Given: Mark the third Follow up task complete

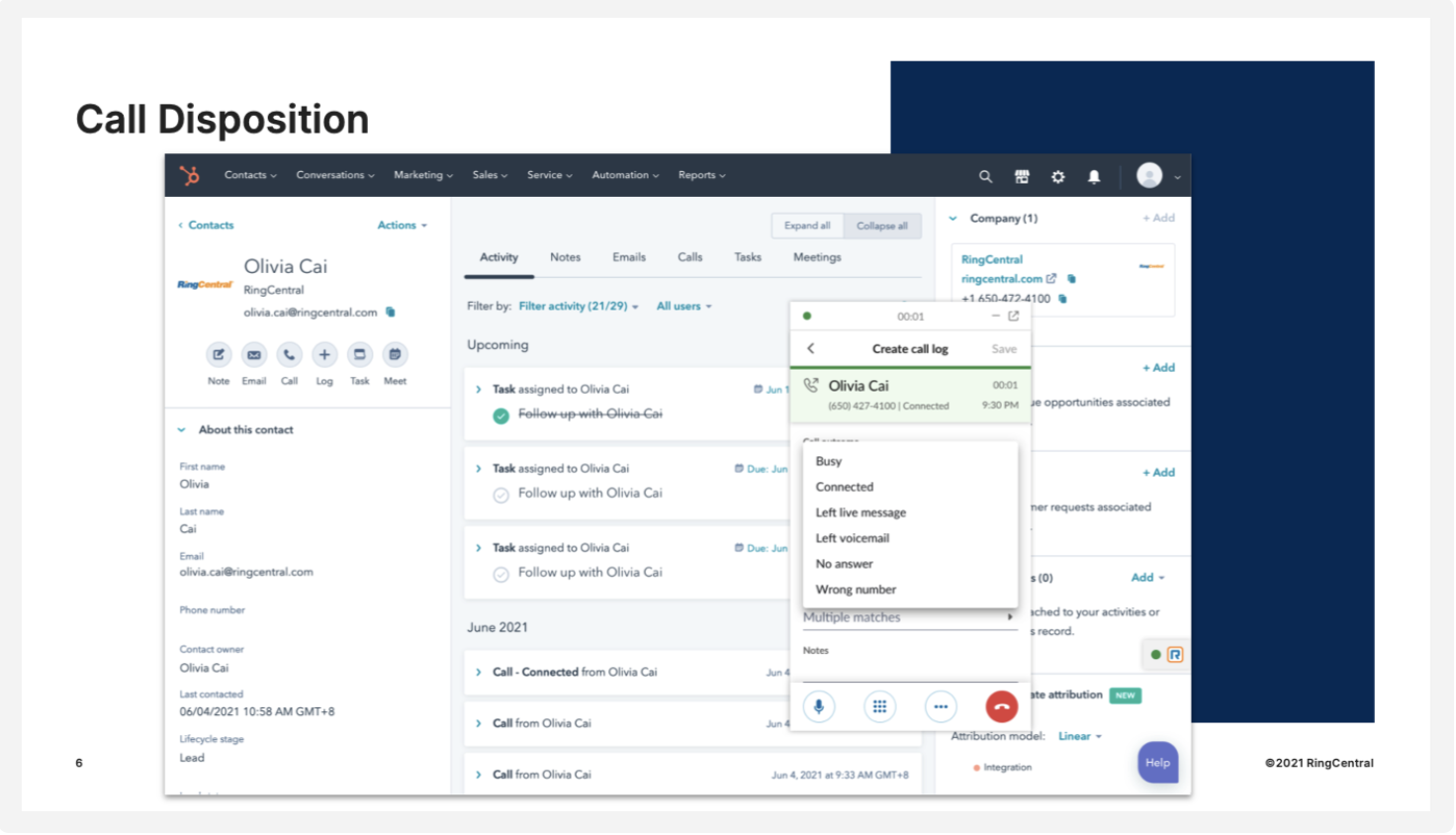Looking at the screenshot, I should (x=501, y=574).
